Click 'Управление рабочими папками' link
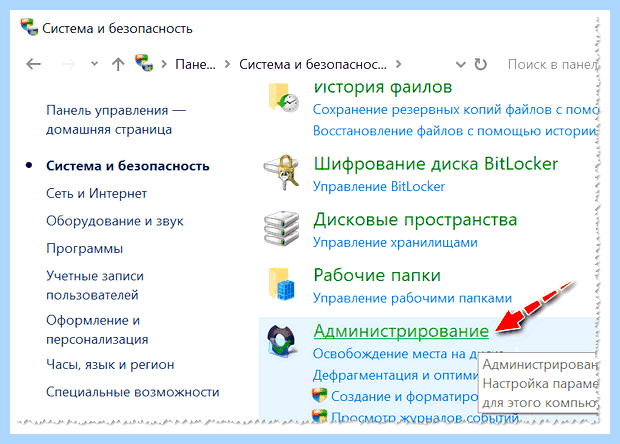This screenshot has width=620, height=444. click(412, 298)
